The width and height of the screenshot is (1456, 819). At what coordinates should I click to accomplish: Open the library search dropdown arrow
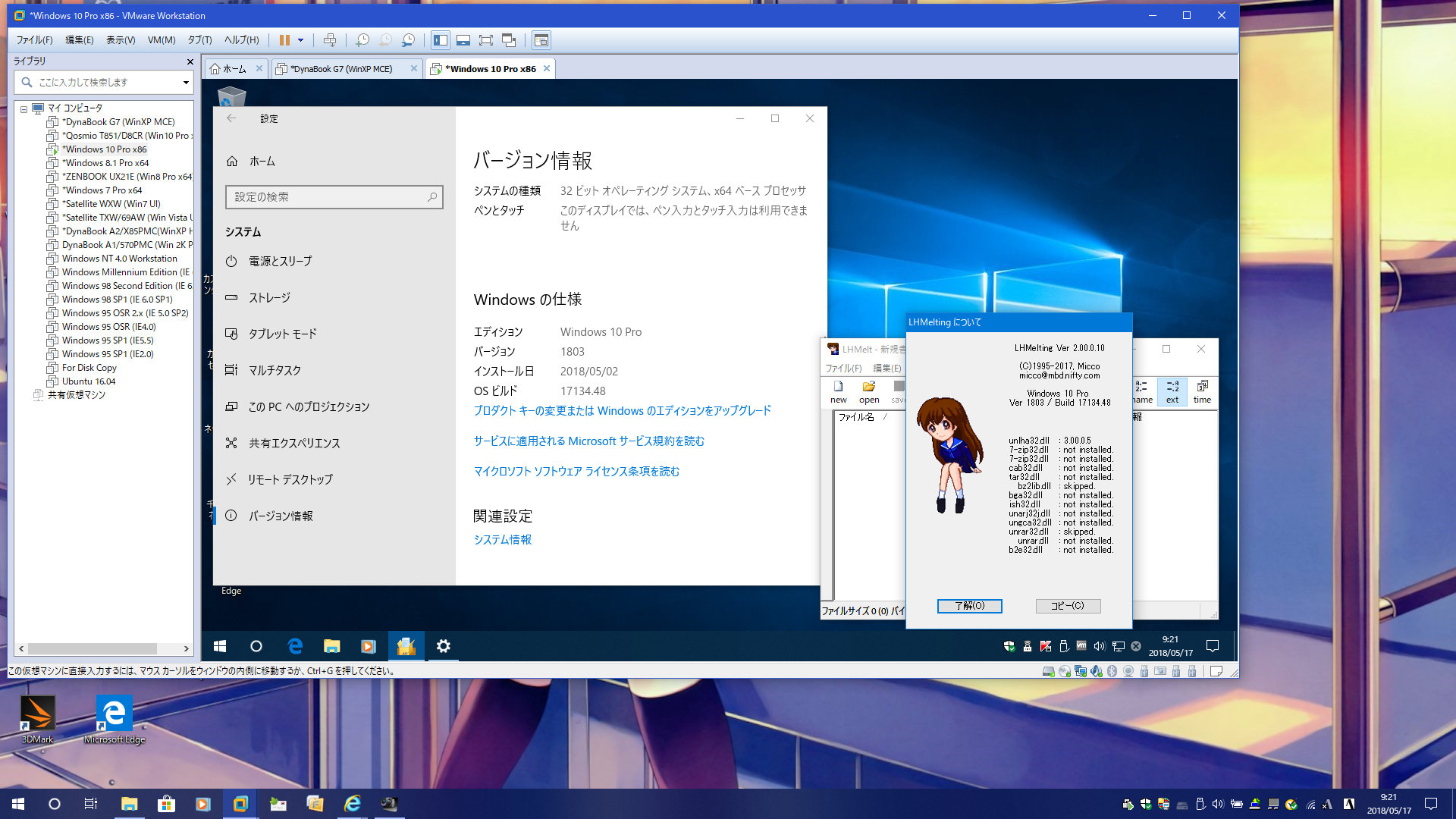(186, 82)
